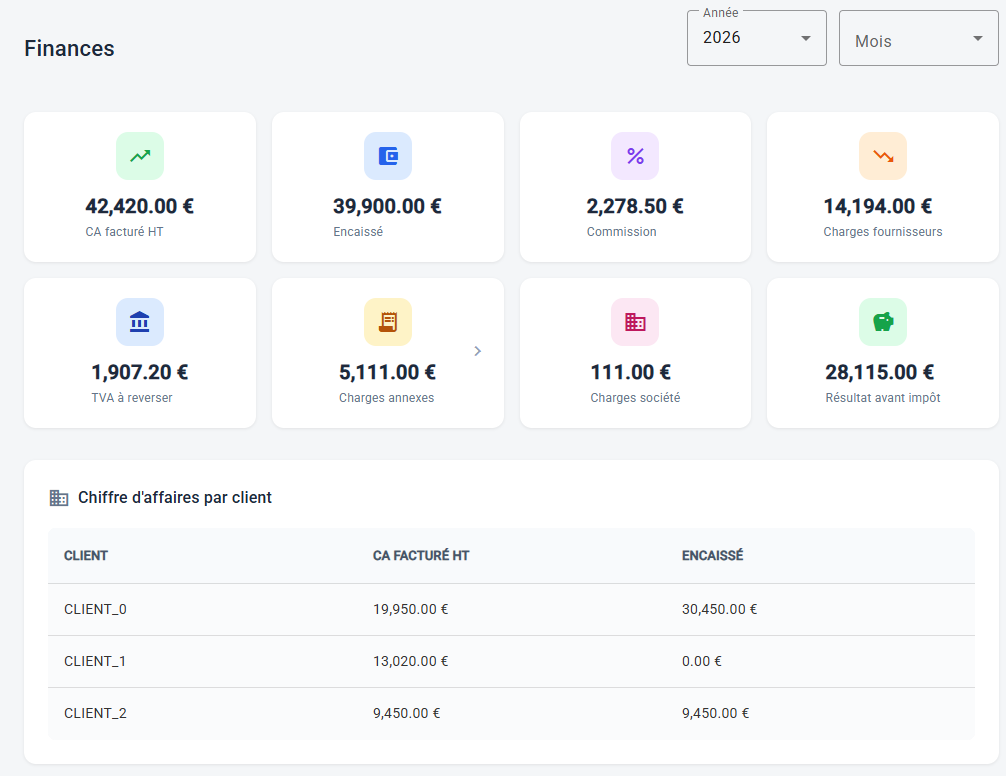Click the receipt icon for Charges annexes
Image resolution: width=1006 pixels, height=776 pixels.
(x=388, y=322)
